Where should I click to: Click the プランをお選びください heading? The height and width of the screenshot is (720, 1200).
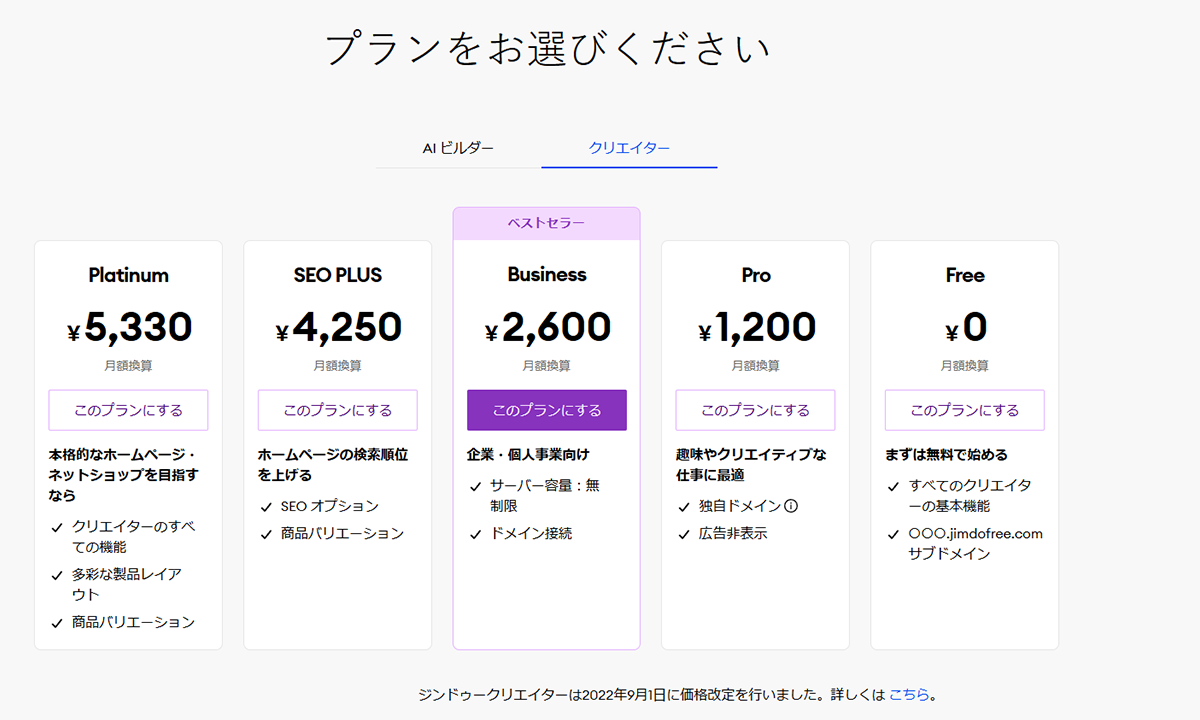point(548,49)
